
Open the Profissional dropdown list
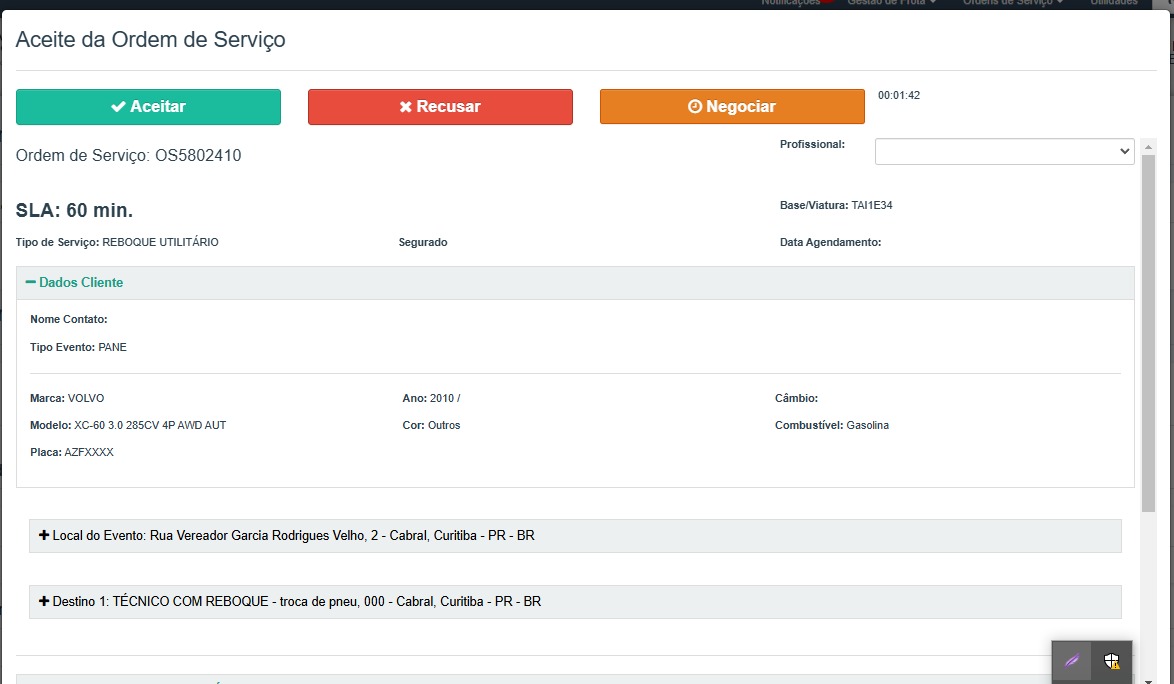point(1004,151)
